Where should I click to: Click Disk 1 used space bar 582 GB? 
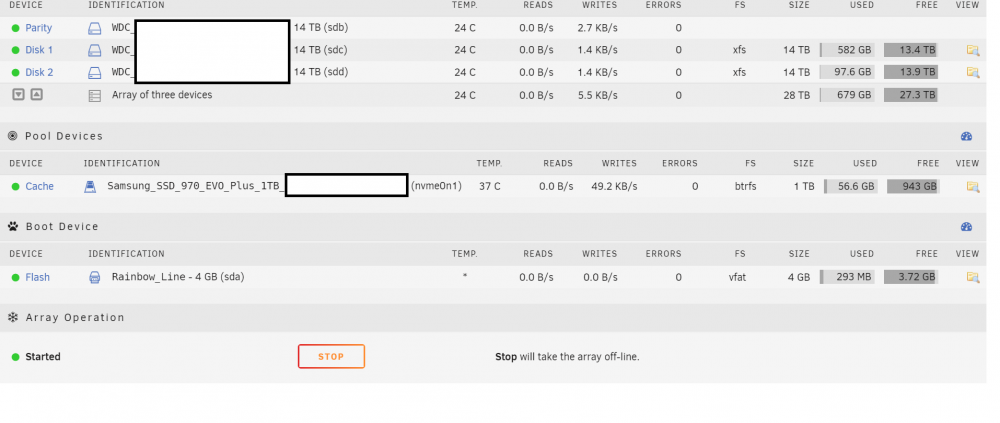(848, 50)
